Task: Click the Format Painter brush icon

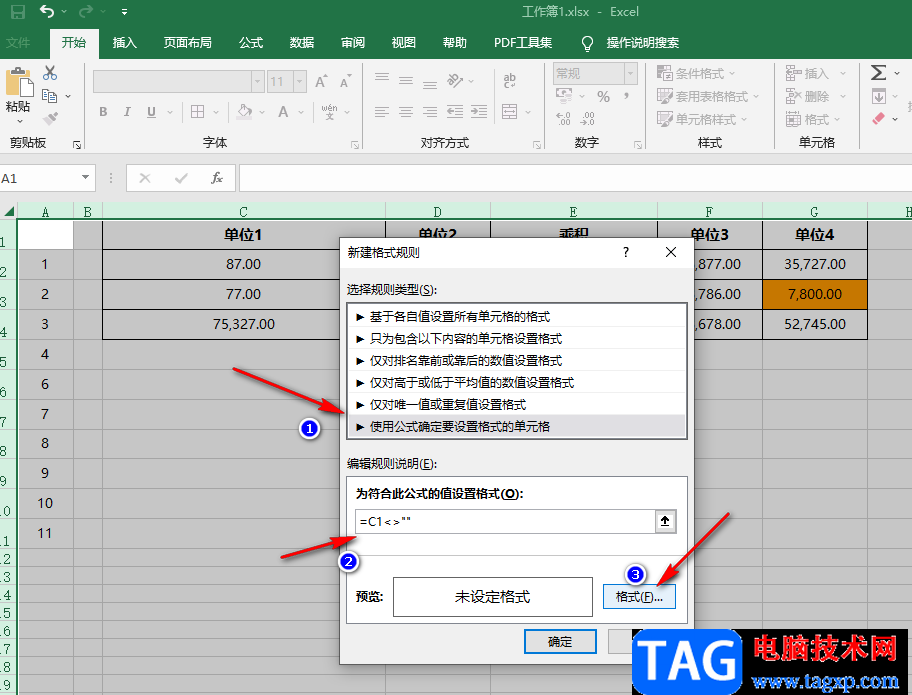Action: (50, 119)
